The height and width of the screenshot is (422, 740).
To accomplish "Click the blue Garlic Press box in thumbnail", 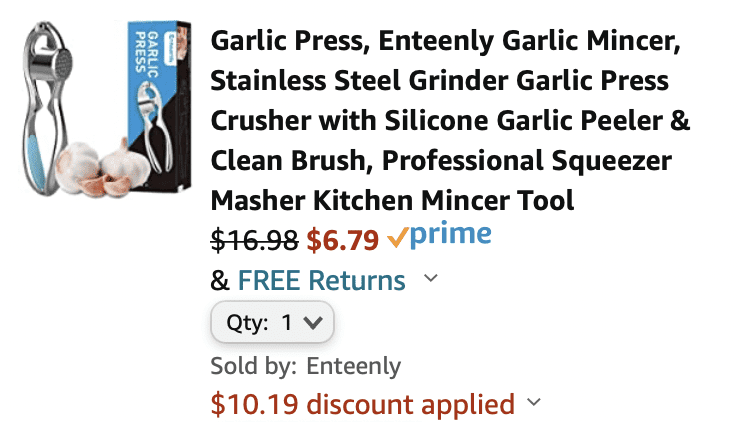I will click(x=159, y=104).
